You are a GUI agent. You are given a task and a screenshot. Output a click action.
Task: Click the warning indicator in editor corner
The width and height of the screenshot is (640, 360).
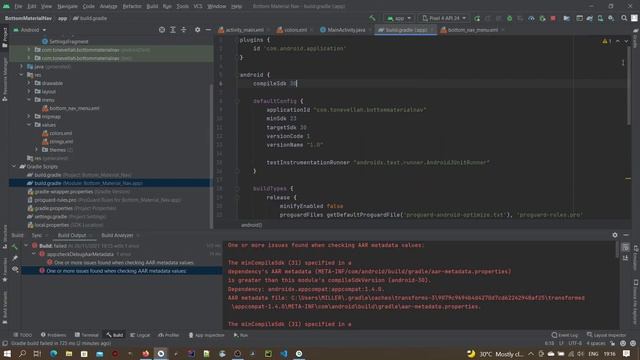pyautogui.click(x=606, y=41)
